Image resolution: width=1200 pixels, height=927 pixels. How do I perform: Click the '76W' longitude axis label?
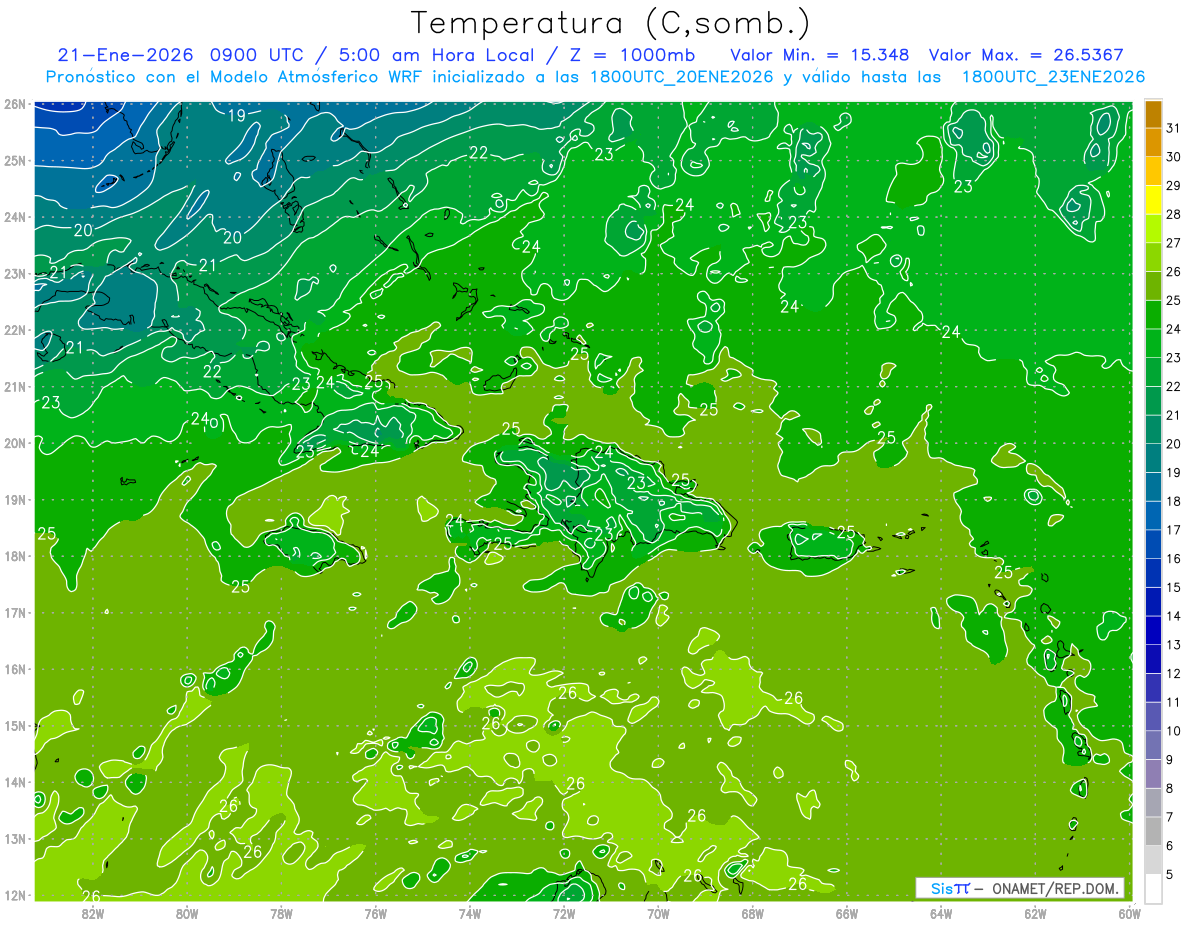pyautogui.click(x=376, y=912)
